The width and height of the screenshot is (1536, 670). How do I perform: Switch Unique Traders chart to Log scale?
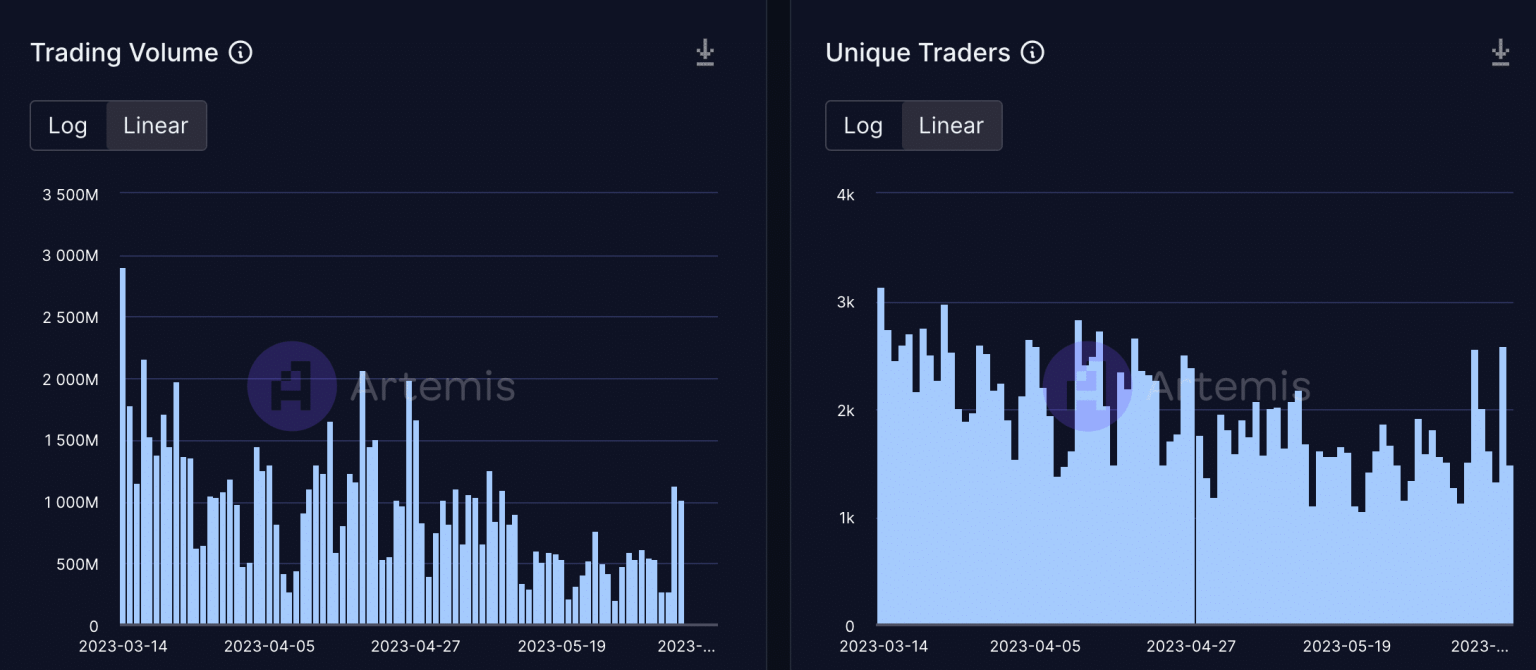pyautogui.click(x=863, y=126)
